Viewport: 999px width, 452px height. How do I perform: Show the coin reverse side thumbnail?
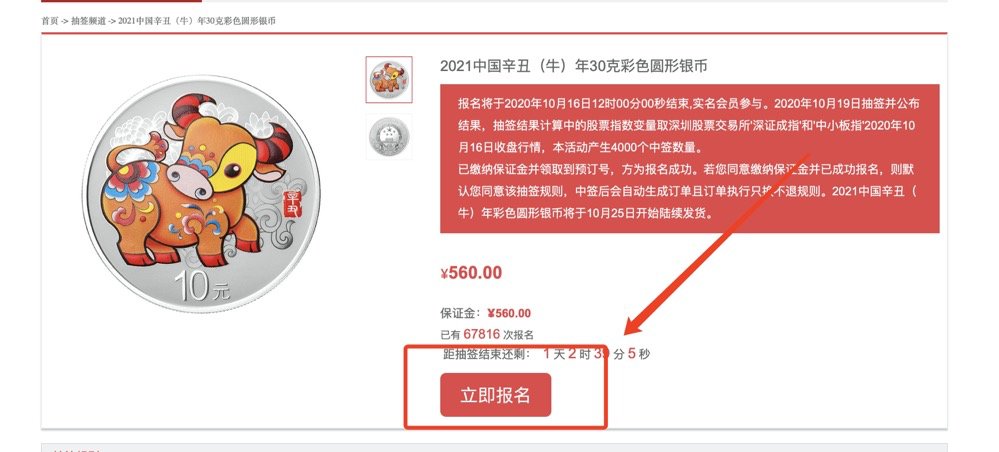389,136
